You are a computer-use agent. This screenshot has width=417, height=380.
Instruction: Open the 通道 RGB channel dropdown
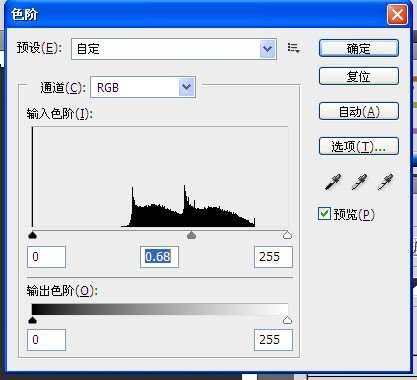(143, 87)
